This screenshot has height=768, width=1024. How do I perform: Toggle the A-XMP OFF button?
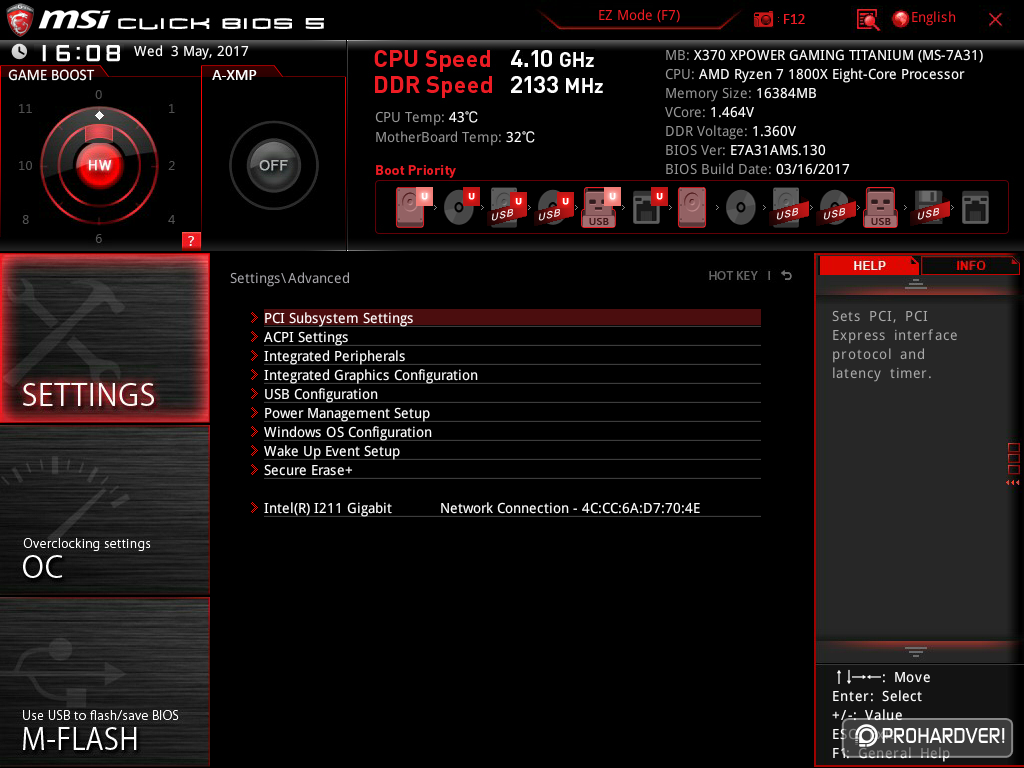[x=274, y=165]
